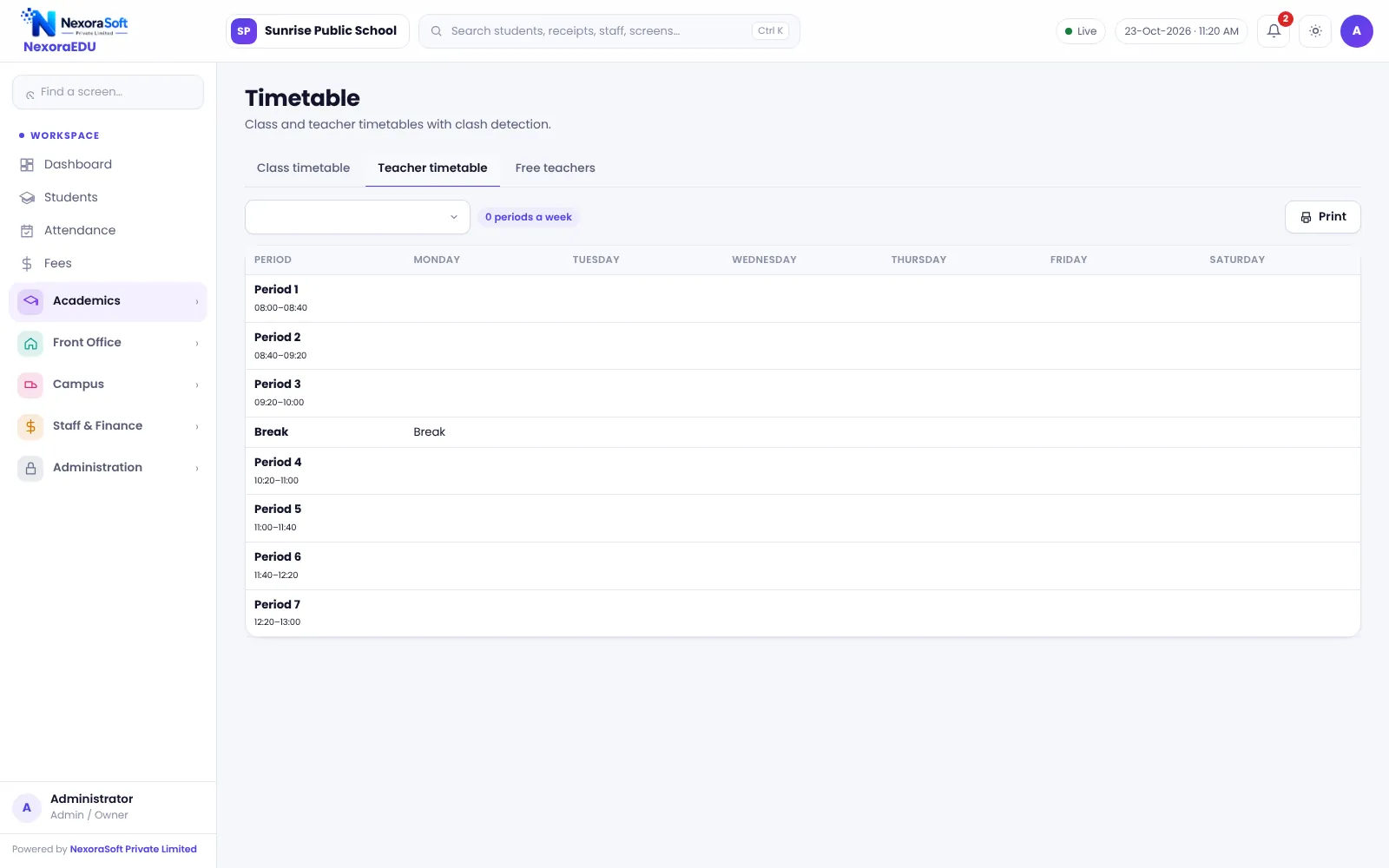
Task: Expand the Front Office chevron
Action: (197, 344)
